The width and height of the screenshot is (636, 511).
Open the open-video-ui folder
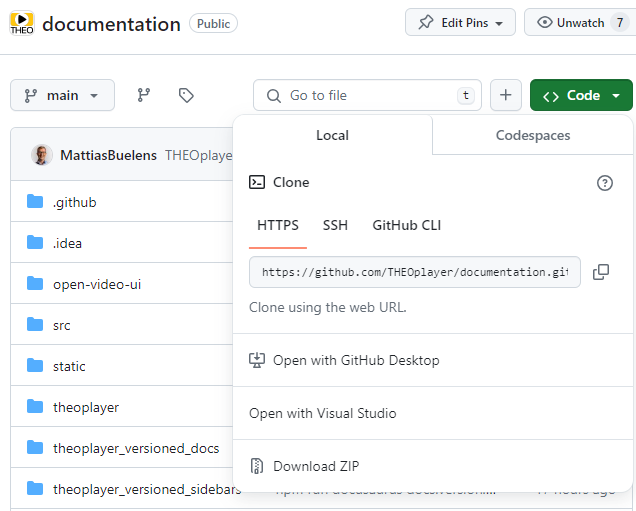pos(97,284)
